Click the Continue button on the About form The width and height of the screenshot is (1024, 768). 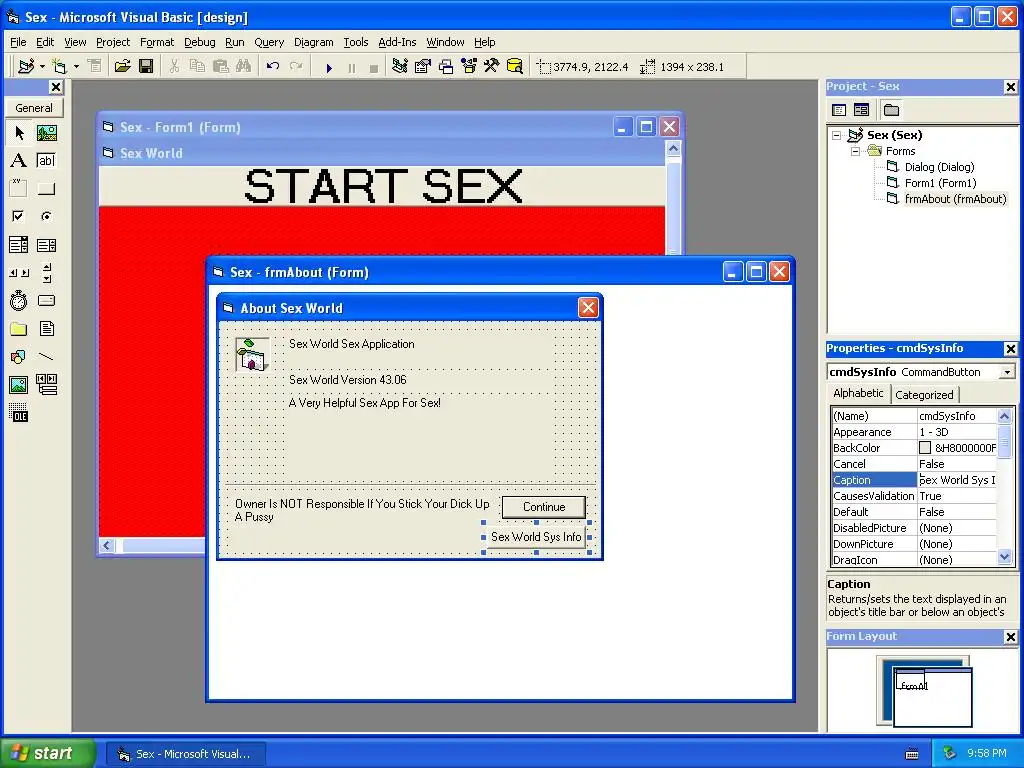click(x=544, y=507)
